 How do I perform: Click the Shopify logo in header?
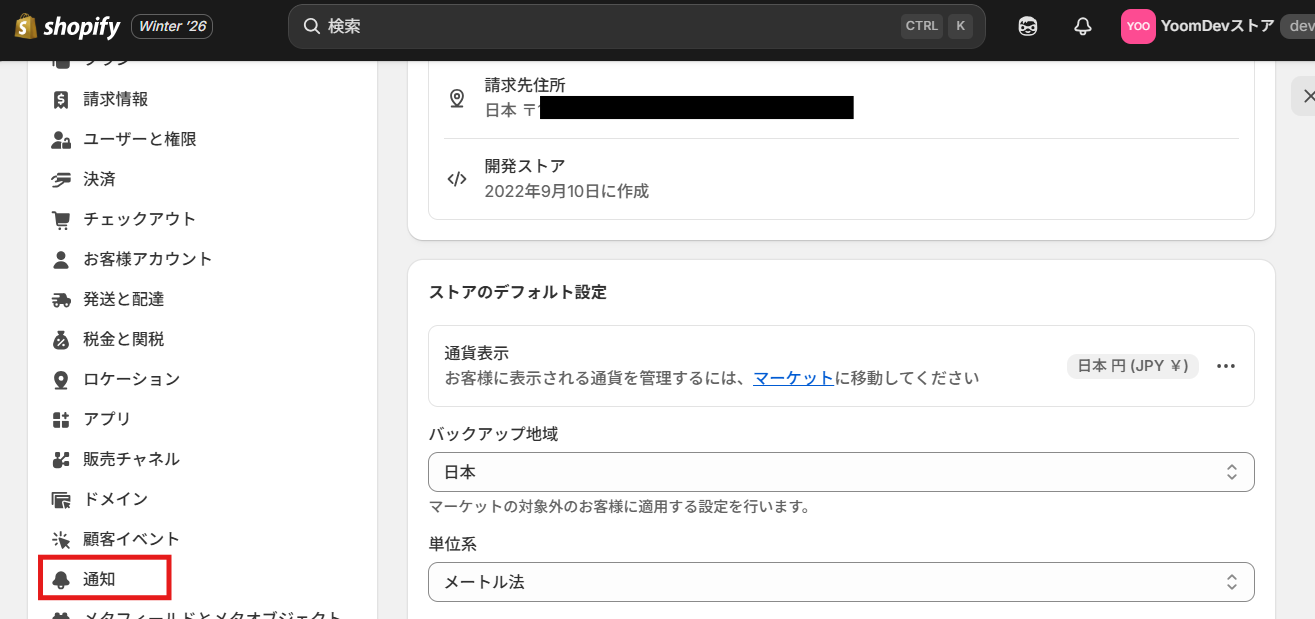67,27
